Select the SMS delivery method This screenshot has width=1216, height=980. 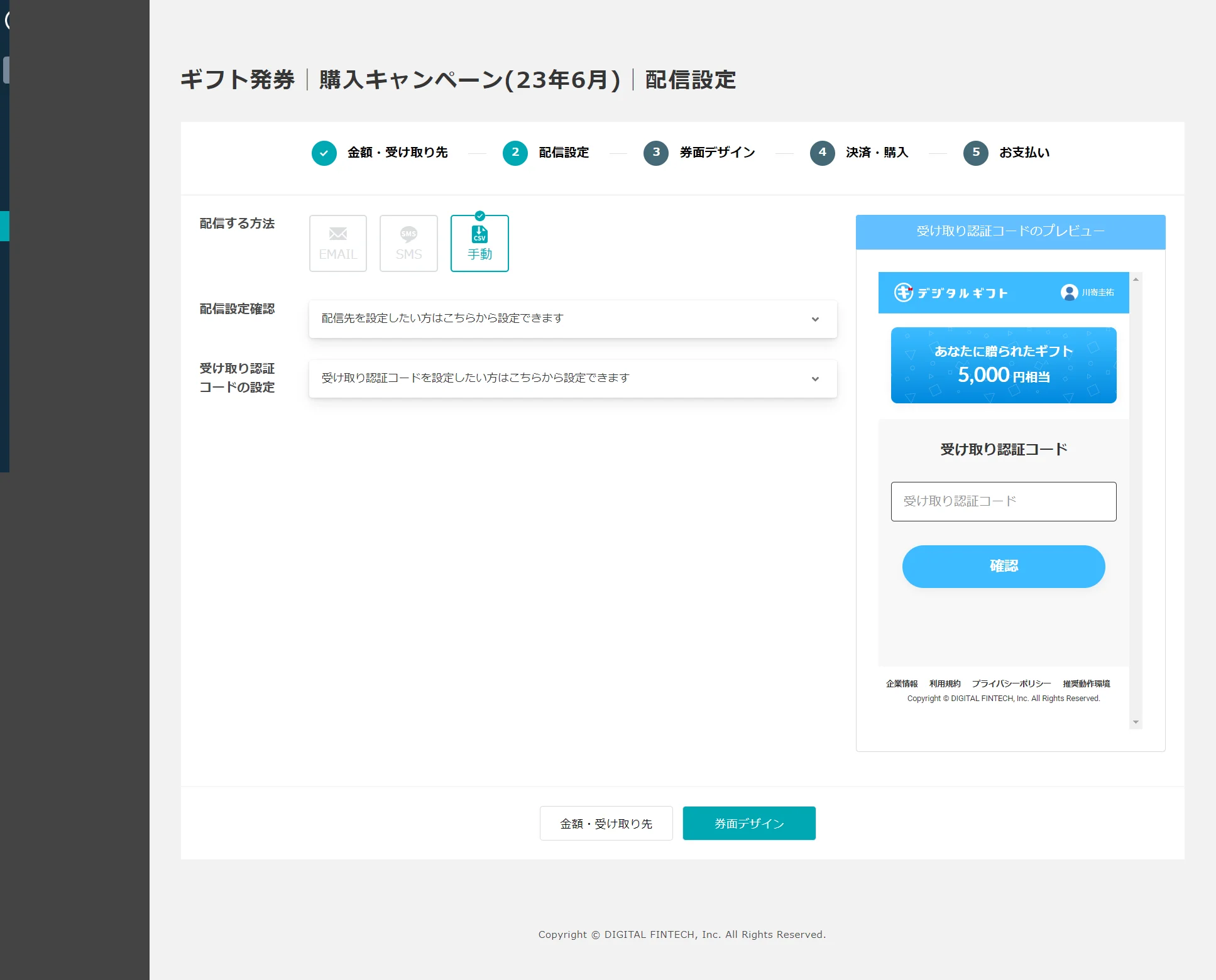pyautogui.click(x=408, y=243)
